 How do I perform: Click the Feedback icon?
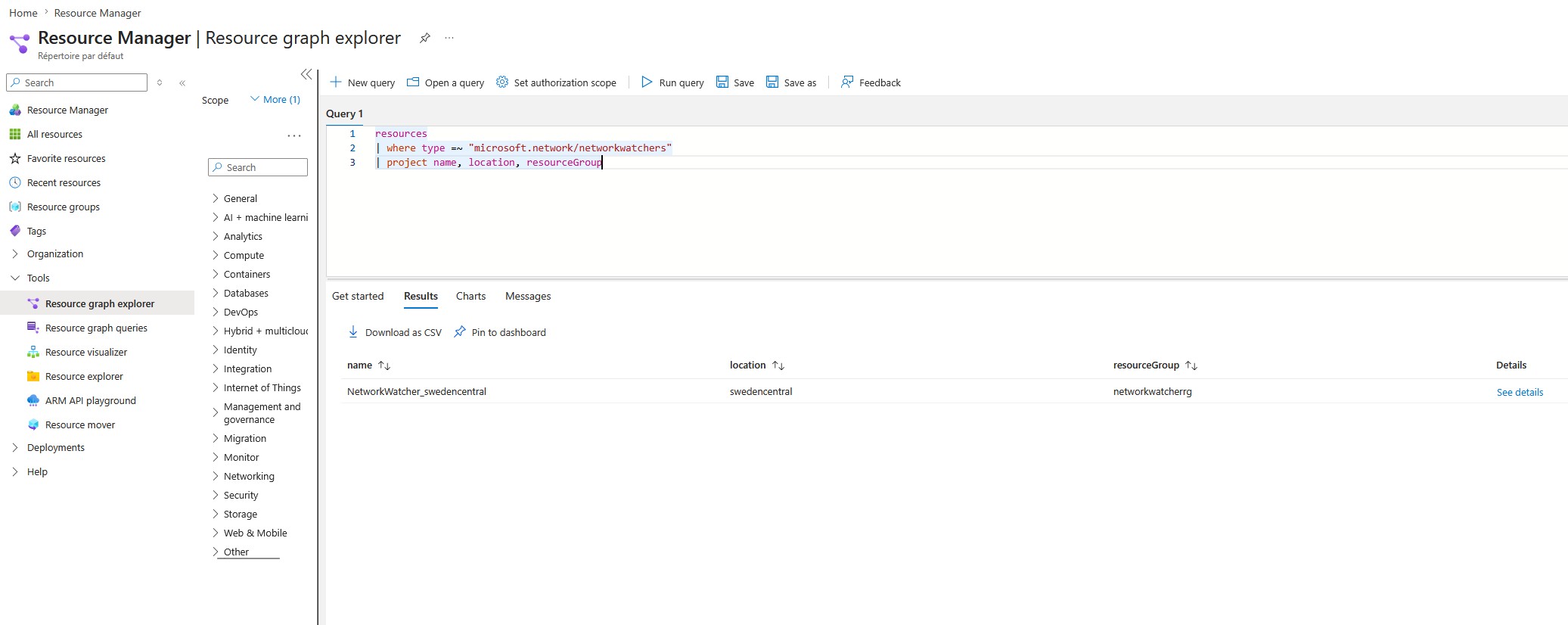pos(847,82)
